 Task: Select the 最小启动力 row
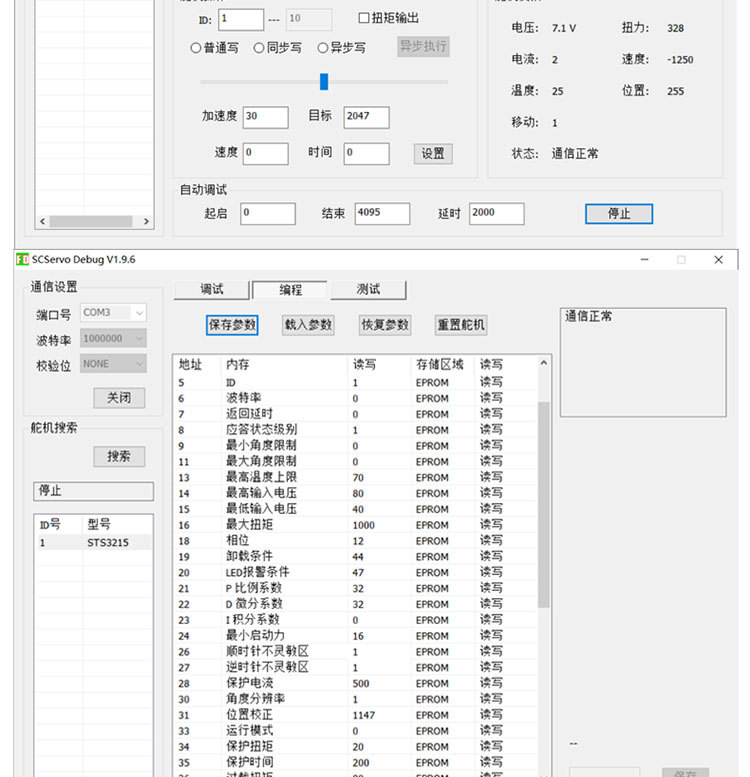pyautogui.click(x=356, y=636)
